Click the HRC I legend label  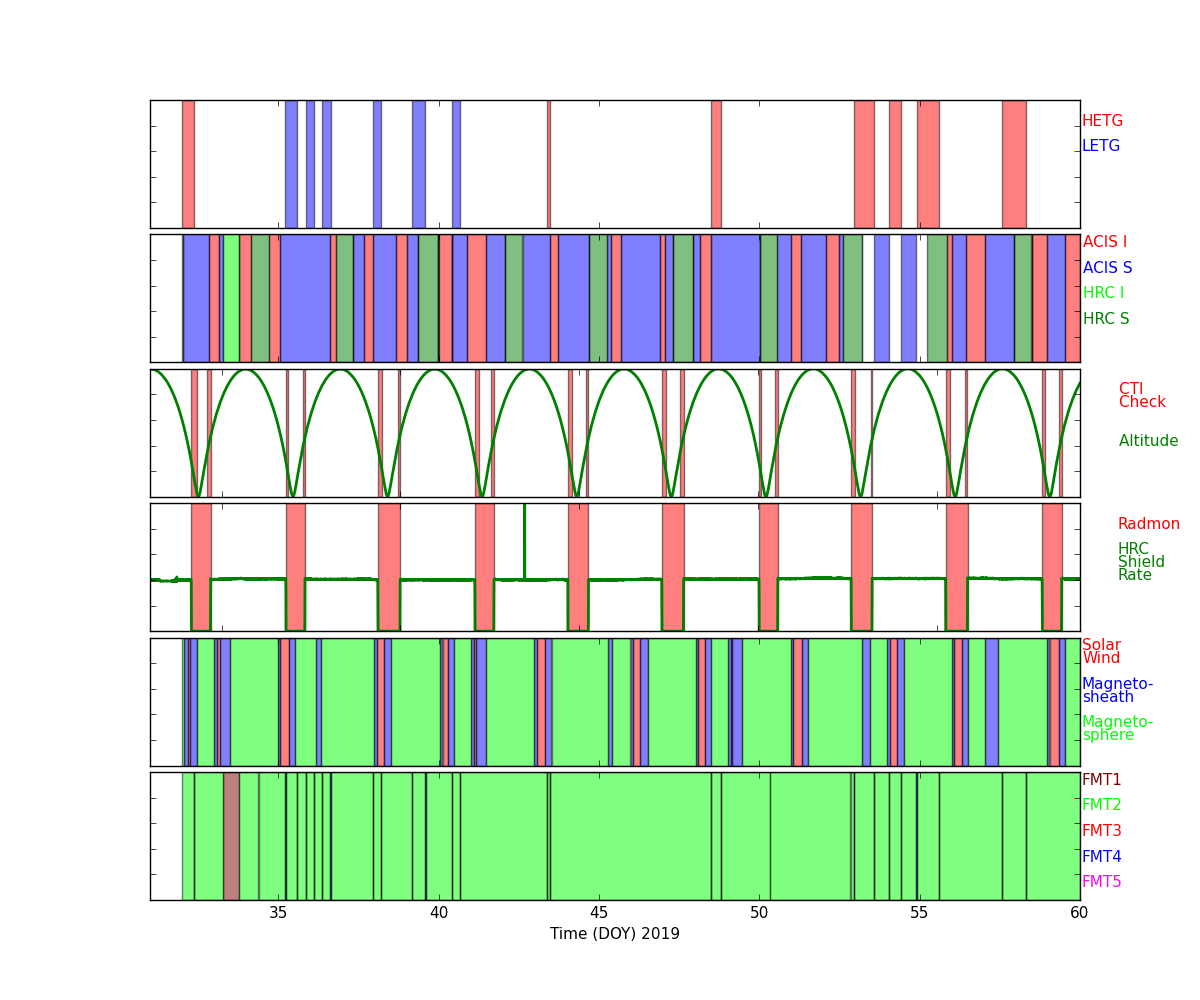pos(1103,293)
